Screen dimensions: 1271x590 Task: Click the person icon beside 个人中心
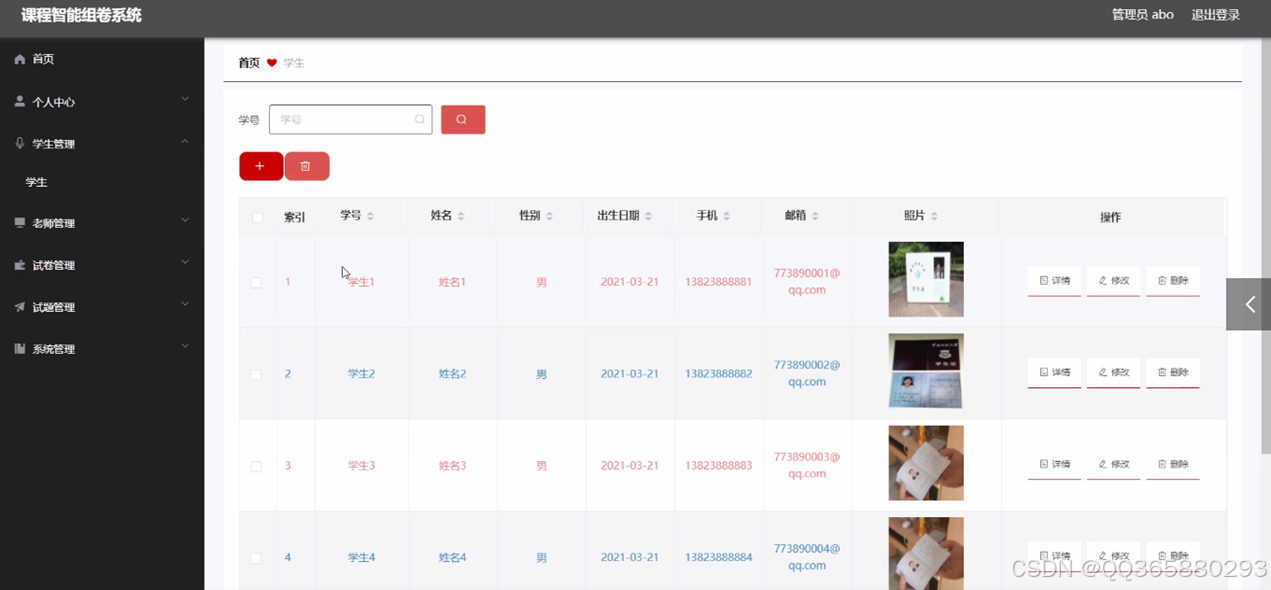(x=19, y=102)
